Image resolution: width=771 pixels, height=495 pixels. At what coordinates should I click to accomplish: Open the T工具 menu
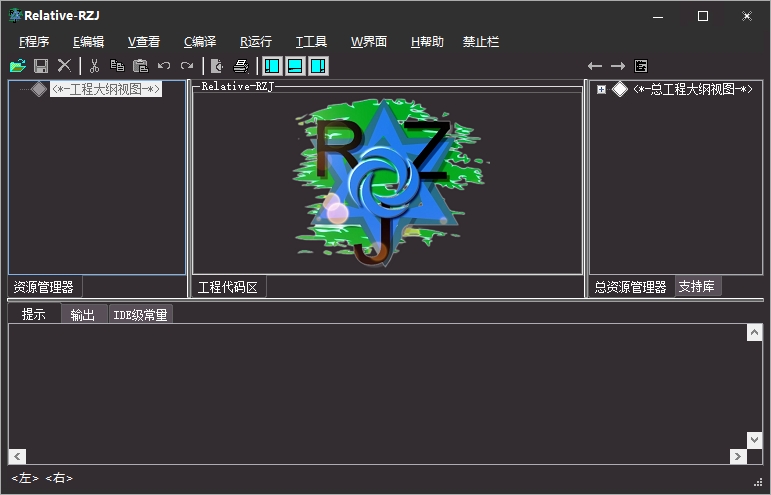coord(311,42)
